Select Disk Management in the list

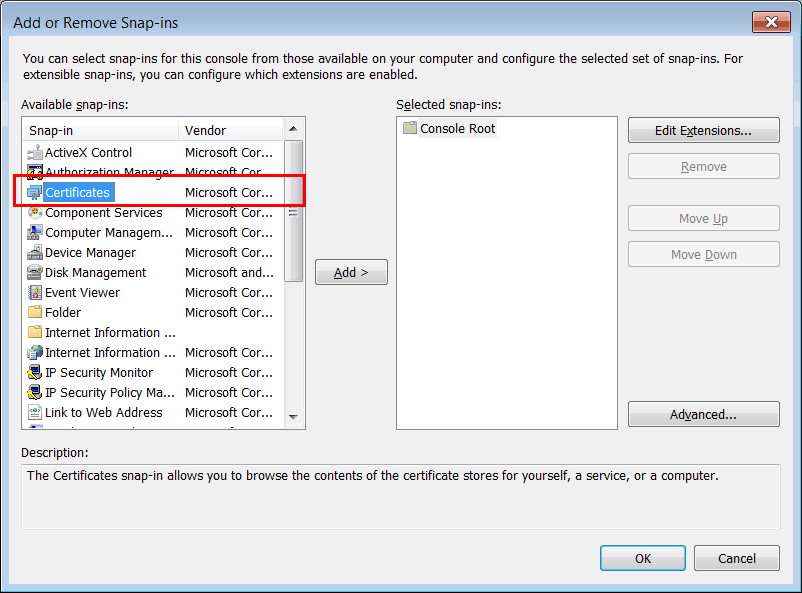tap(96, 272)
